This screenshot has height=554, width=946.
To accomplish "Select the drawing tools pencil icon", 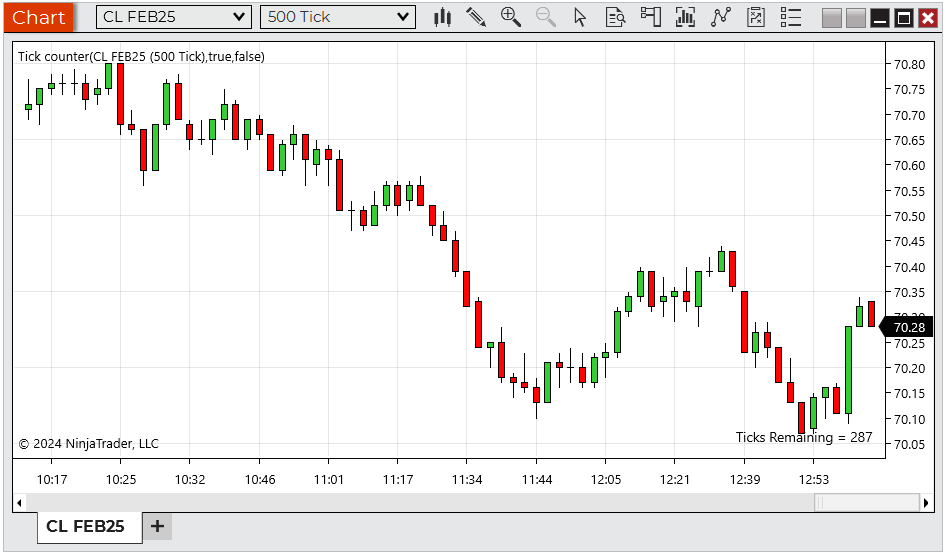I will coord(476,17).
